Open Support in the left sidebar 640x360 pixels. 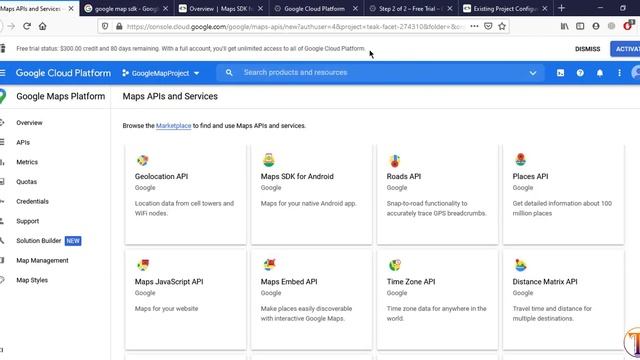[27, 221]
